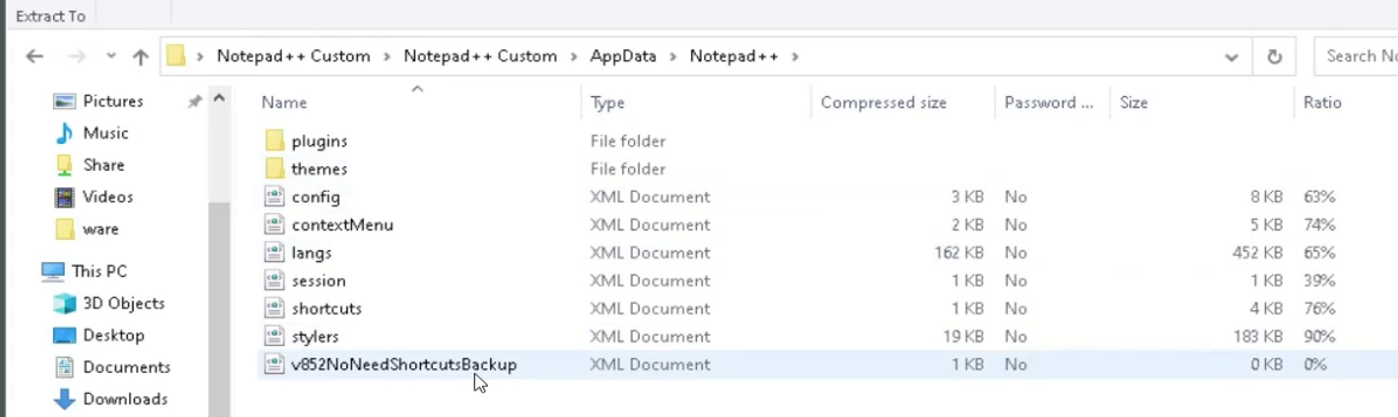Open Videos in navigation pane
1398x417 pixels.
click(x=108, y=197)
